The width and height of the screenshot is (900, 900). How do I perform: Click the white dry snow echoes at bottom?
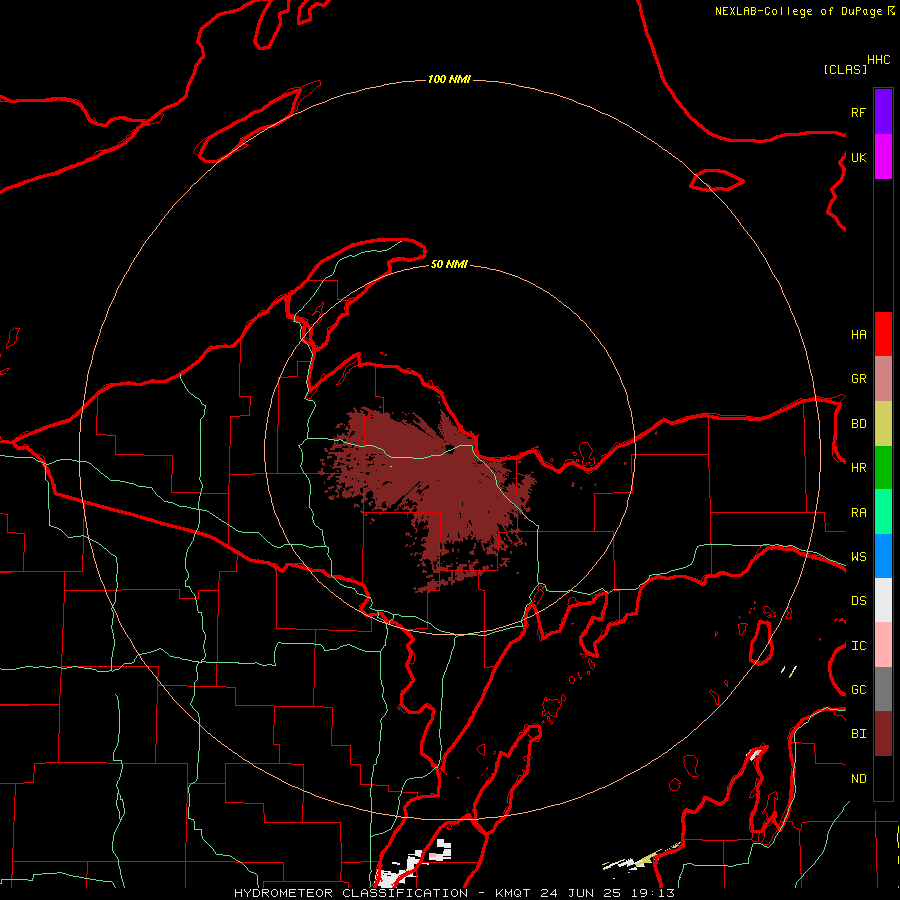413,864
